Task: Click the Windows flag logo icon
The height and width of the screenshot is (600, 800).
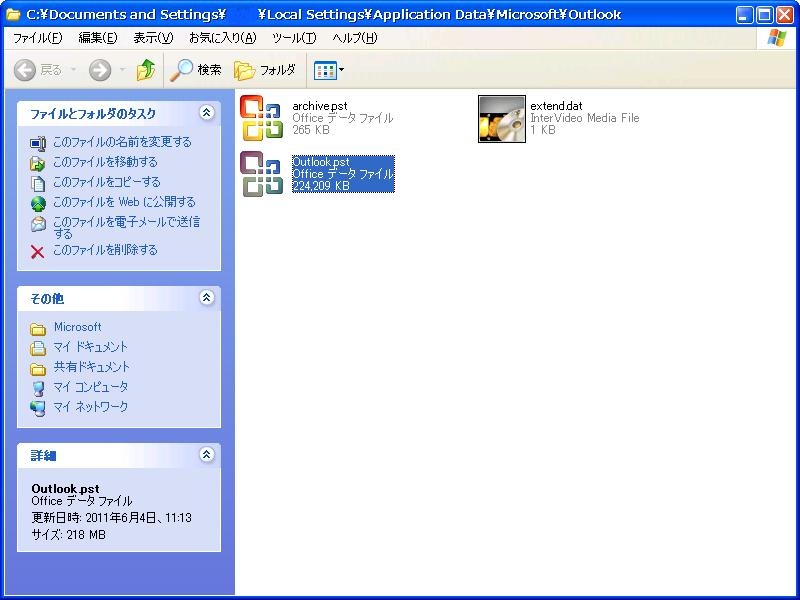Action: 777,38
